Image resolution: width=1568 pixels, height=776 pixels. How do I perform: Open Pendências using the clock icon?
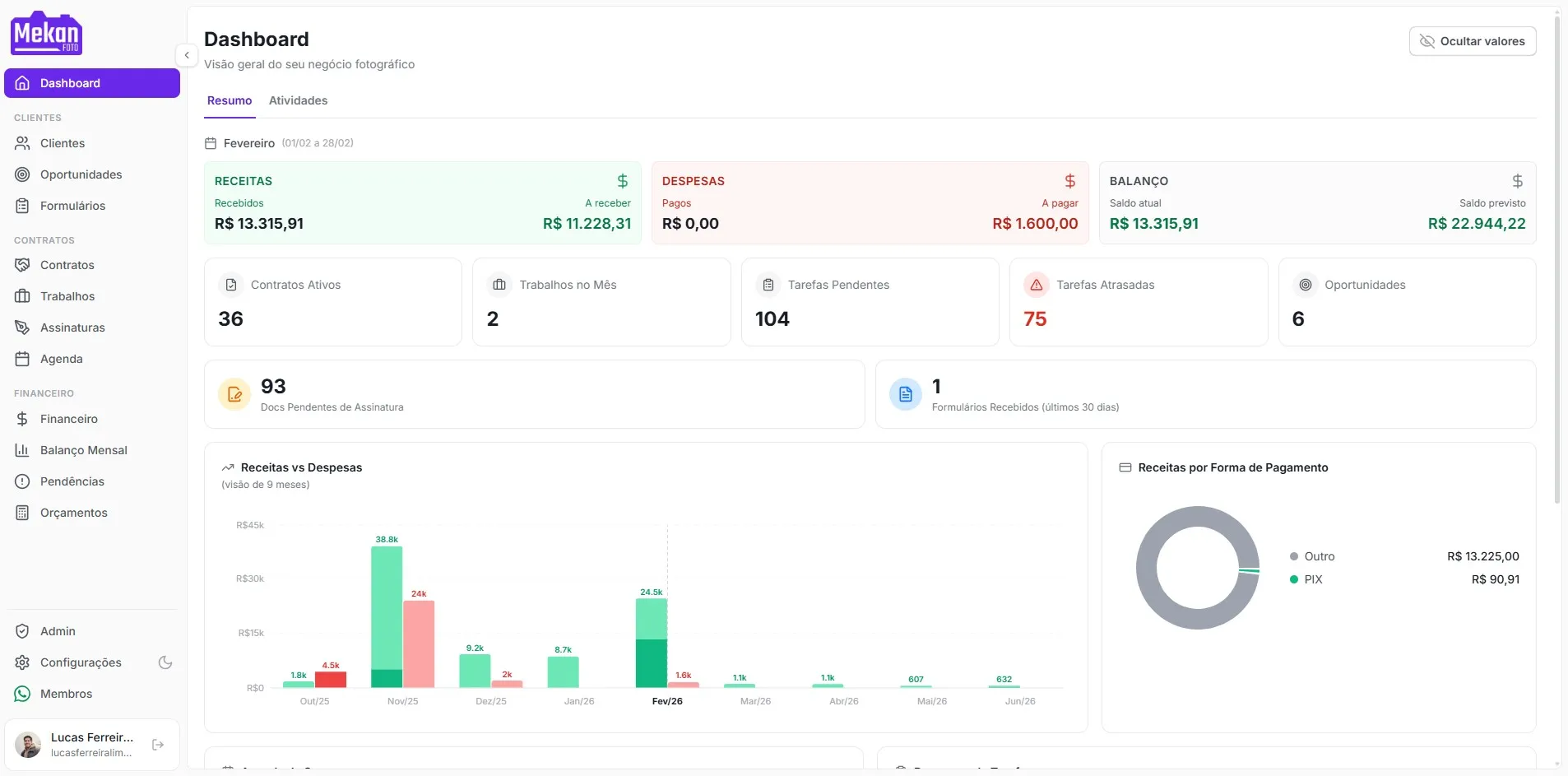(x=22, y=481)
